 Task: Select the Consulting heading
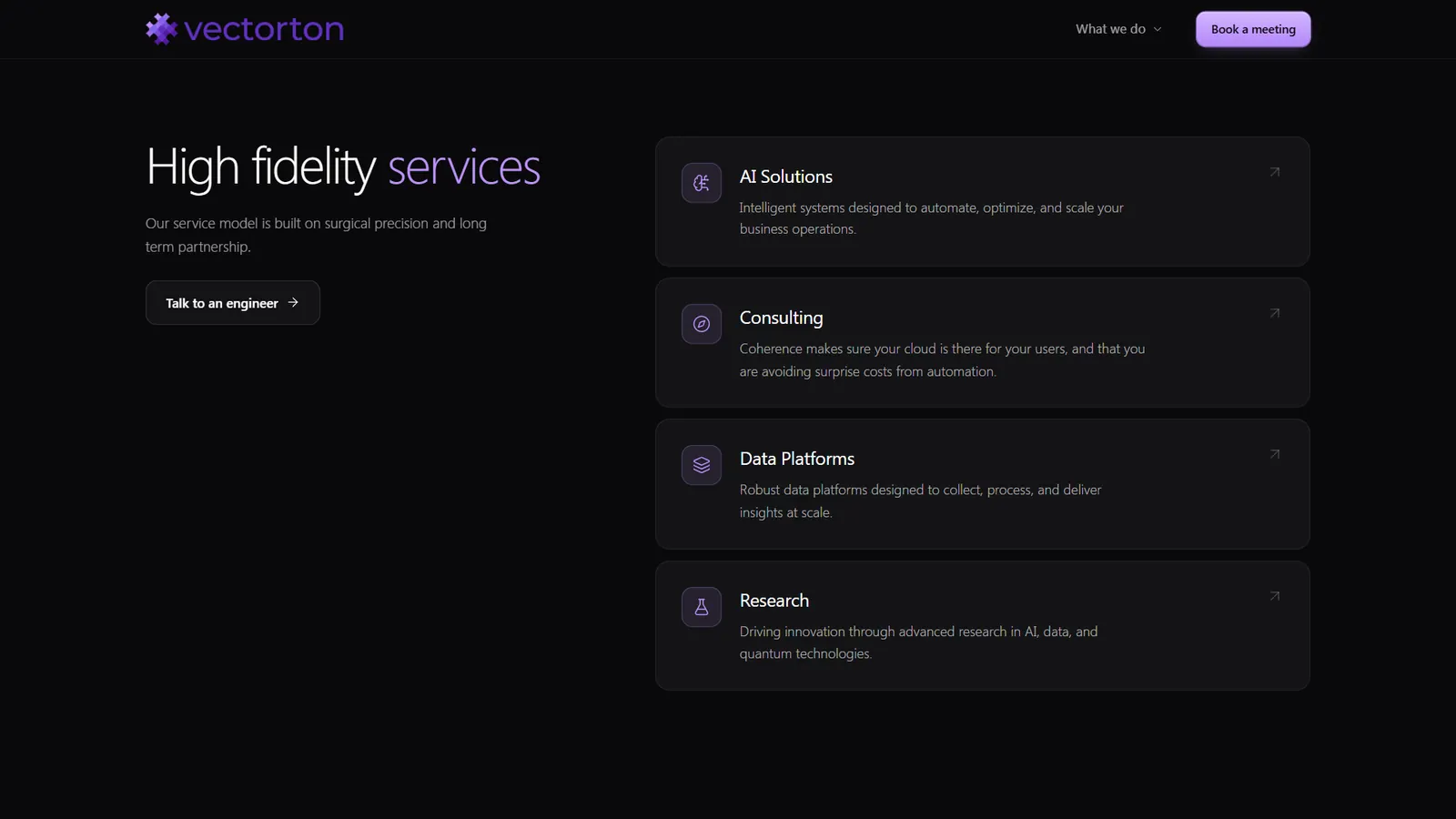coord(782,318)
